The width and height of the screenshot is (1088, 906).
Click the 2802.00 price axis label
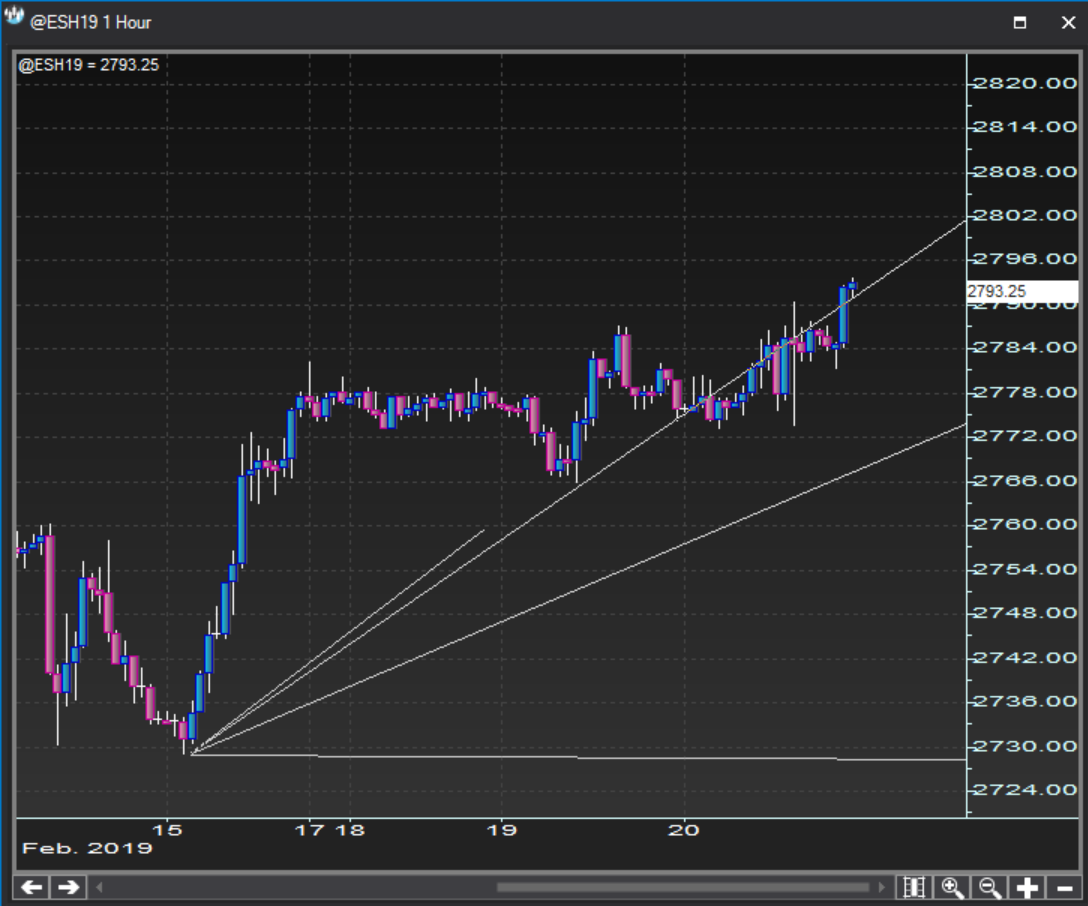click(1025, 215)
